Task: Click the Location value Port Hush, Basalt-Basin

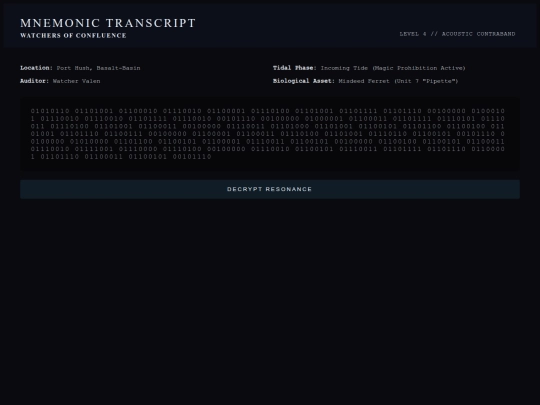Action: click(x=98, y=68)
